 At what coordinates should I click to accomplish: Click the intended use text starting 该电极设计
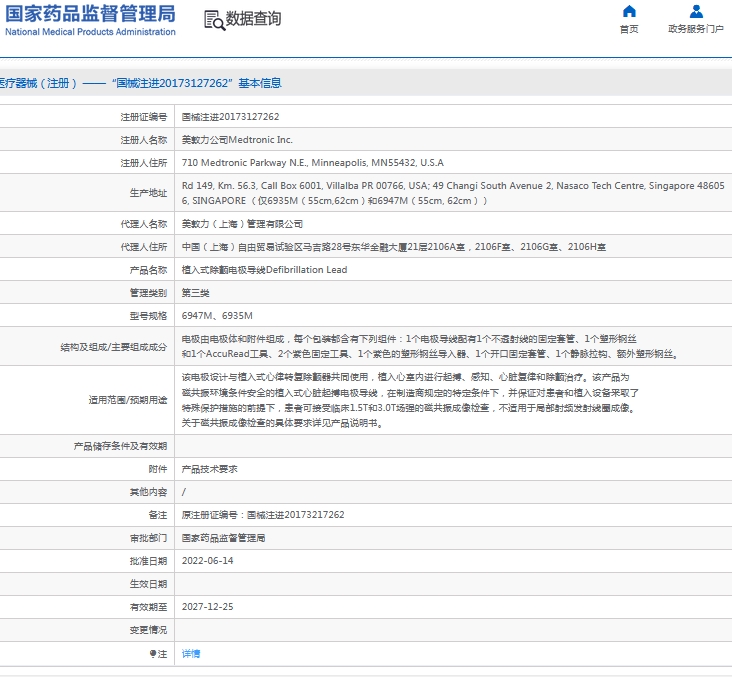(x=410, y=400)
